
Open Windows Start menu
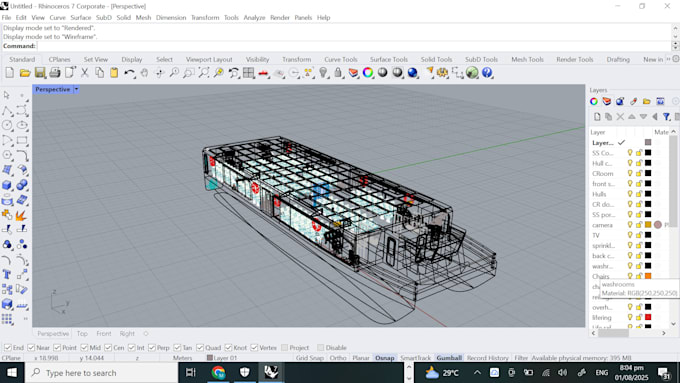pyautogui.click(x=12, y=373)
